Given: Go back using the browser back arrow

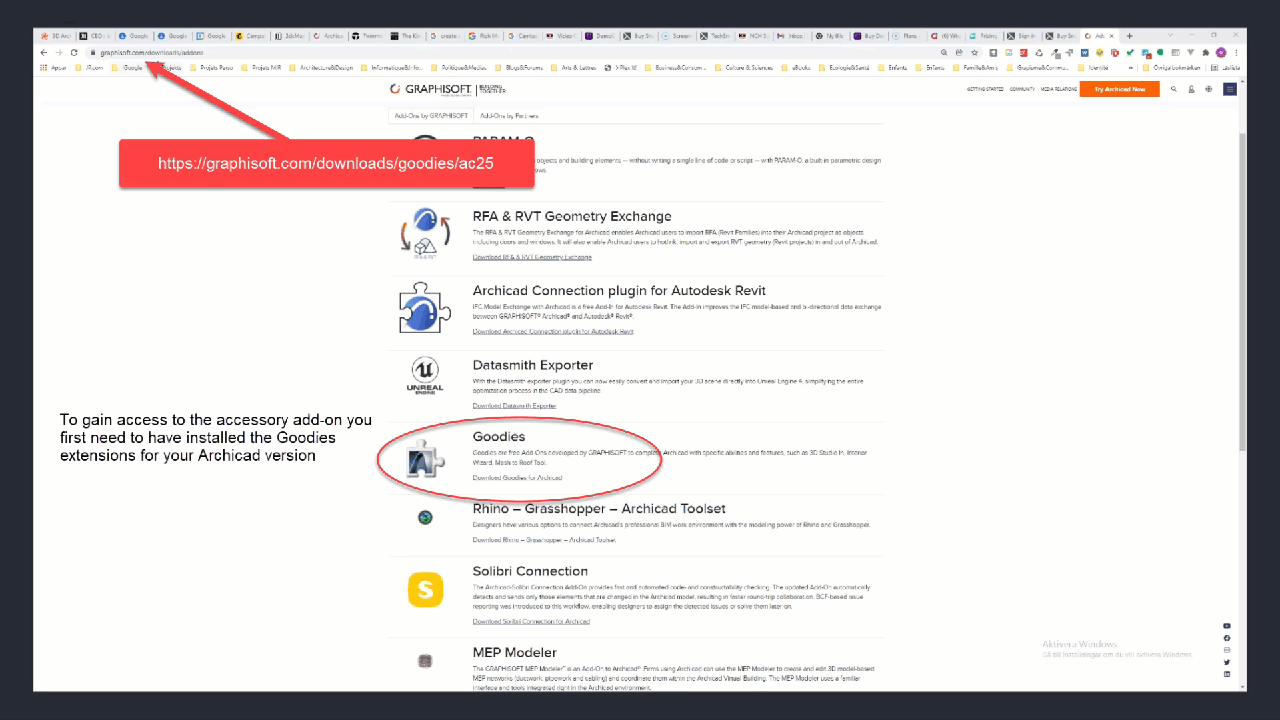Looking at the screenshot, I should [x=43, y=52].
